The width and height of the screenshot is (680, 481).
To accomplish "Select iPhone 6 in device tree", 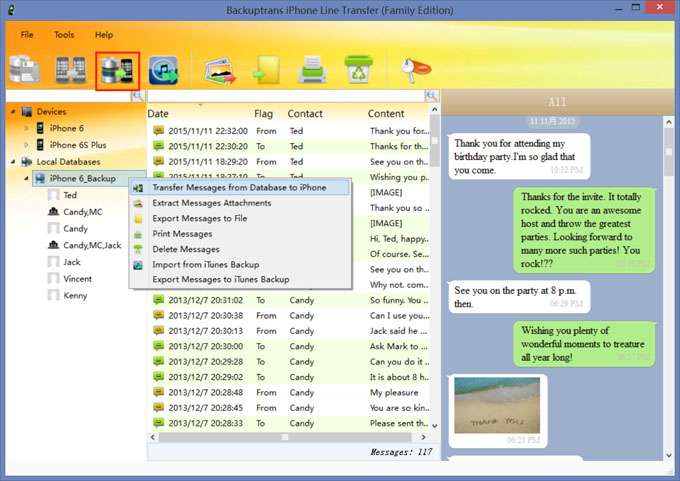I will (66, 128).
